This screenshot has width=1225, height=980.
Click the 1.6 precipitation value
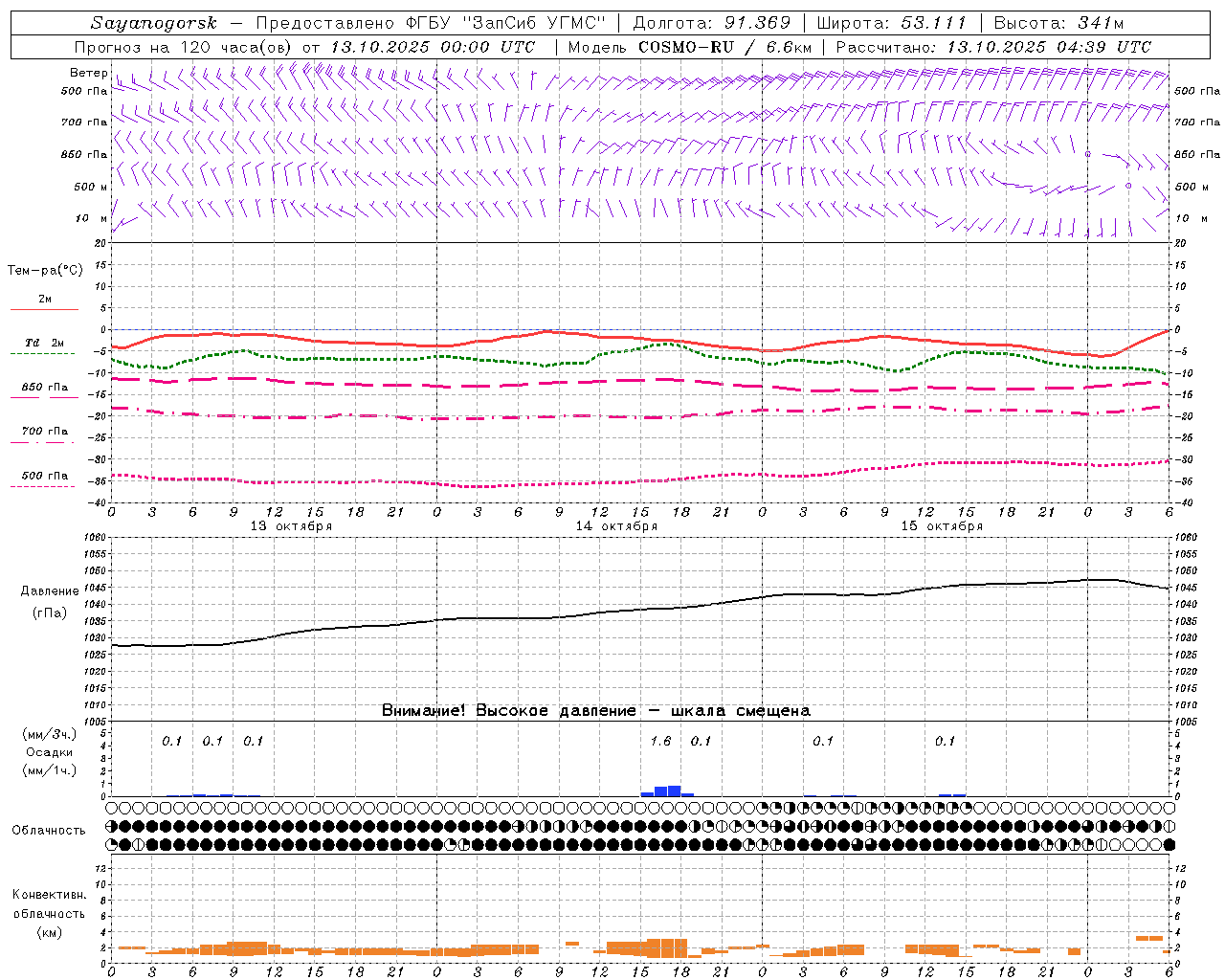(660, 741)
